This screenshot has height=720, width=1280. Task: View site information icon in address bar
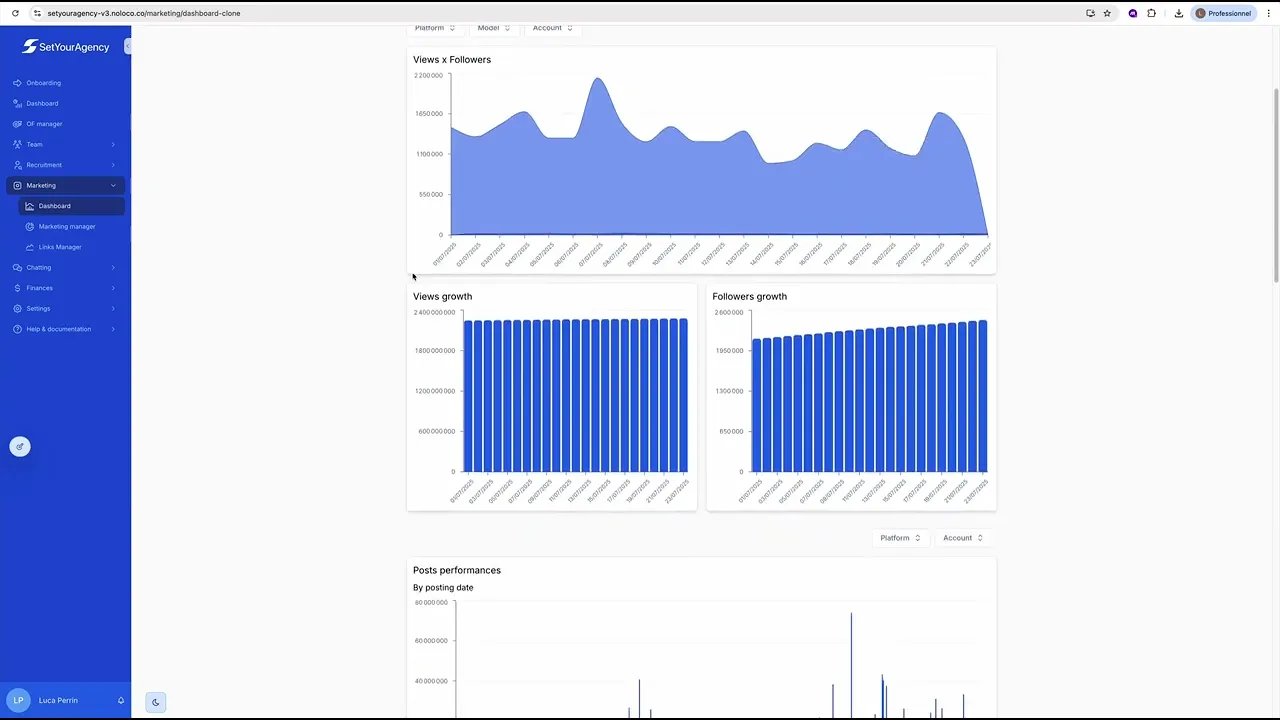(x=37, y=13)
